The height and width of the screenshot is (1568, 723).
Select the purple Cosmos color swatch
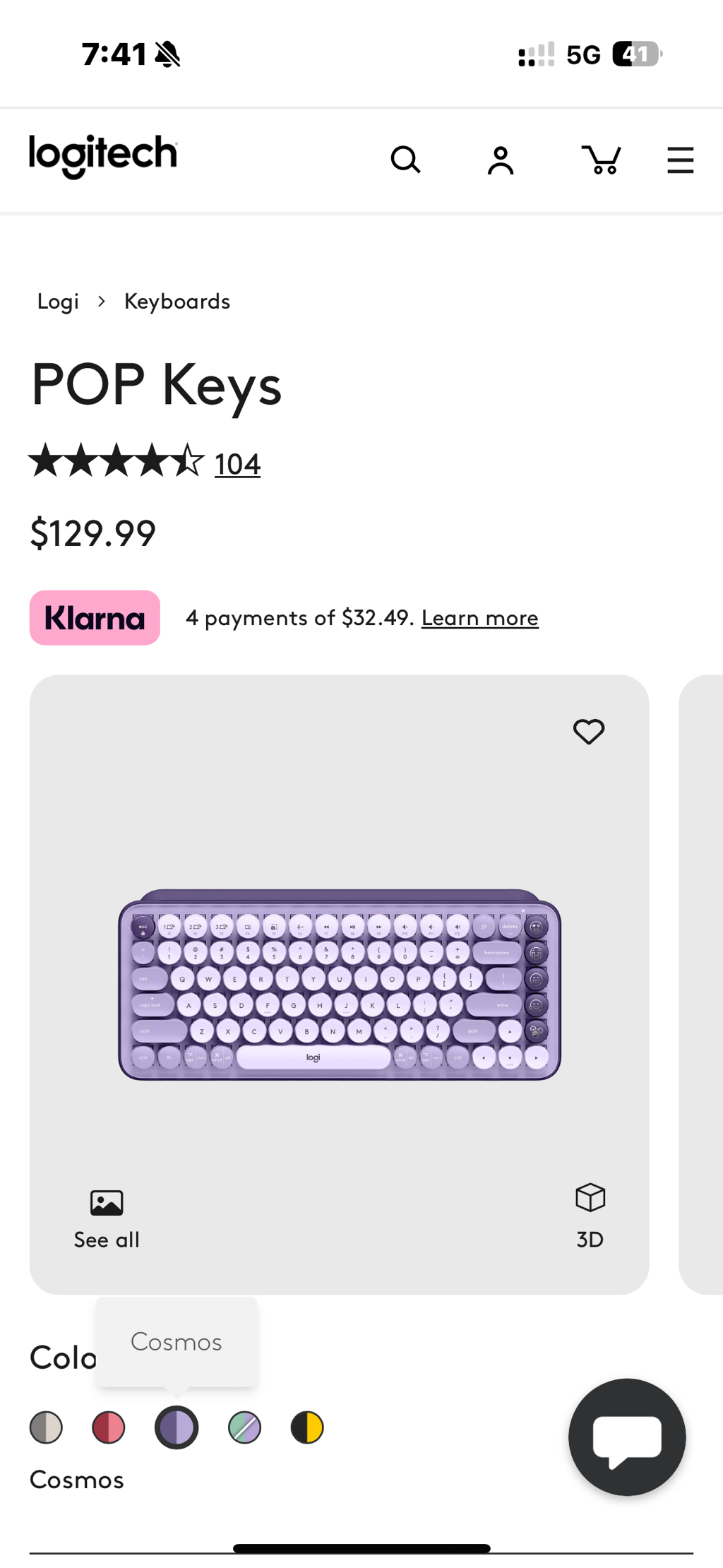(177, 1427)
